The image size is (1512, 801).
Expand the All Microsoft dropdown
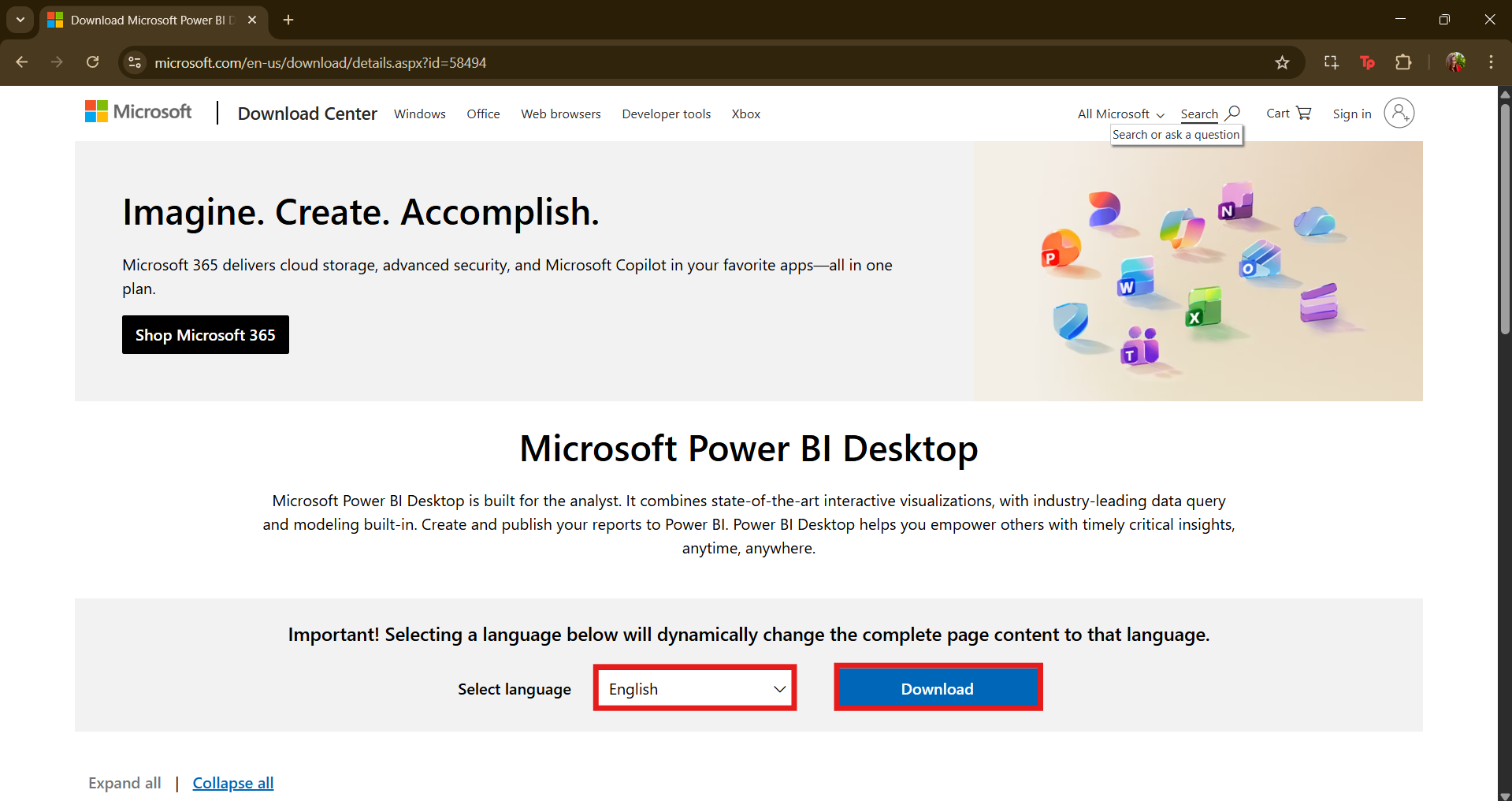coord(1120,114)
